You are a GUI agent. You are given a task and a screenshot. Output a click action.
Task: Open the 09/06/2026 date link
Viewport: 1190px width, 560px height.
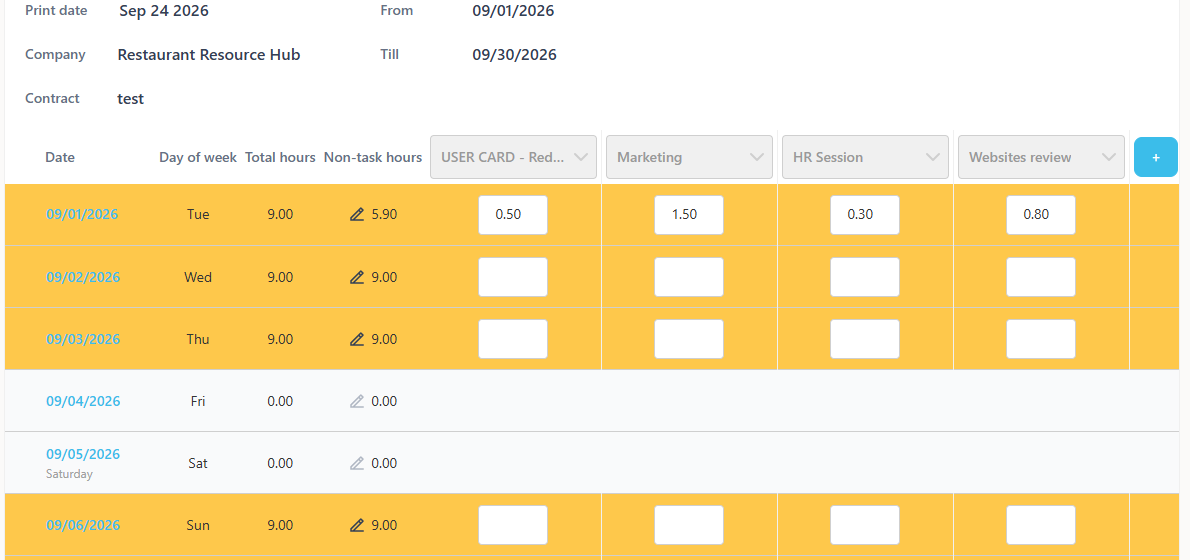[83, 525]
